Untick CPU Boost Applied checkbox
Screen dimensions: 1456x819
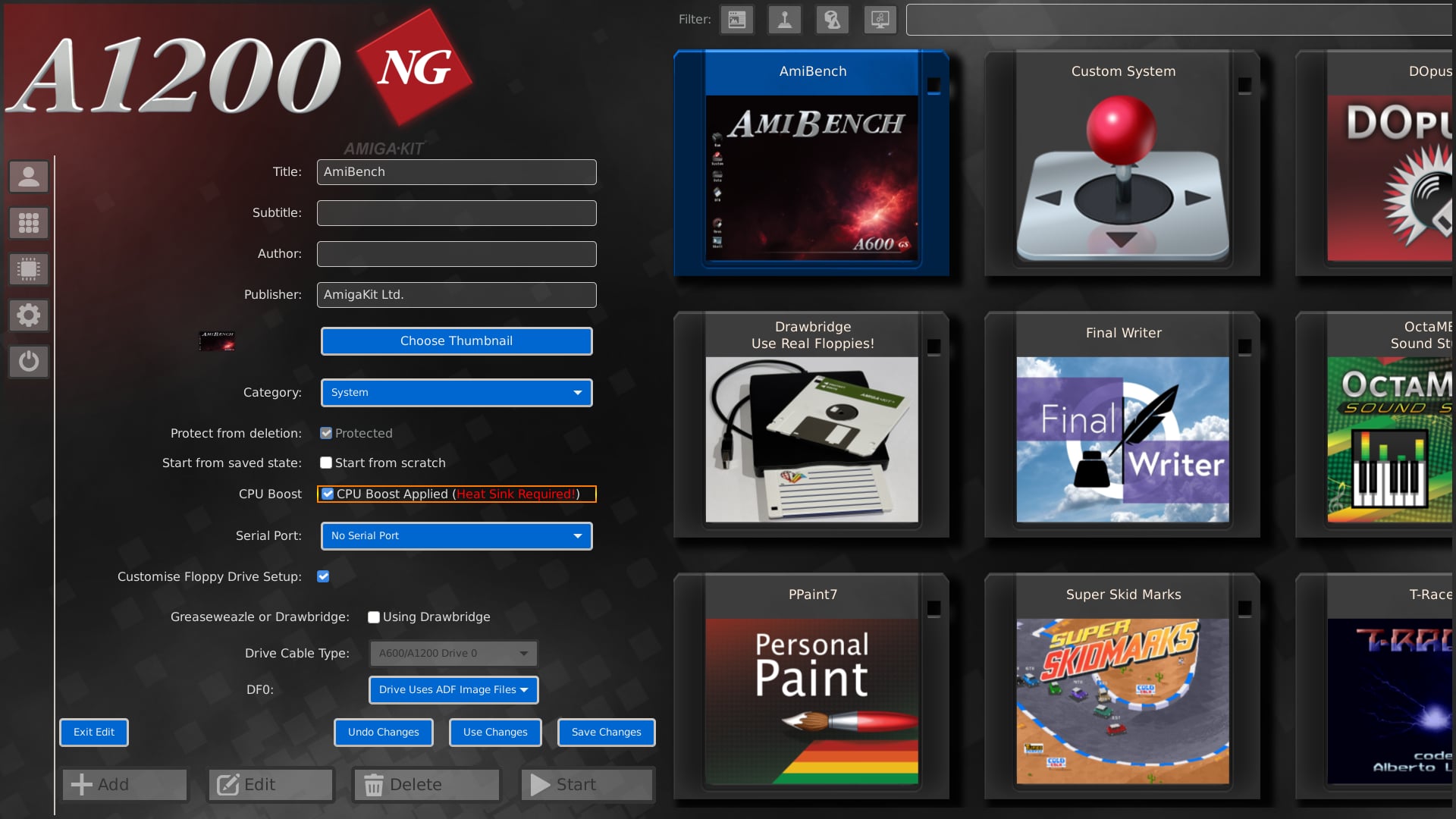pos(328,494)
